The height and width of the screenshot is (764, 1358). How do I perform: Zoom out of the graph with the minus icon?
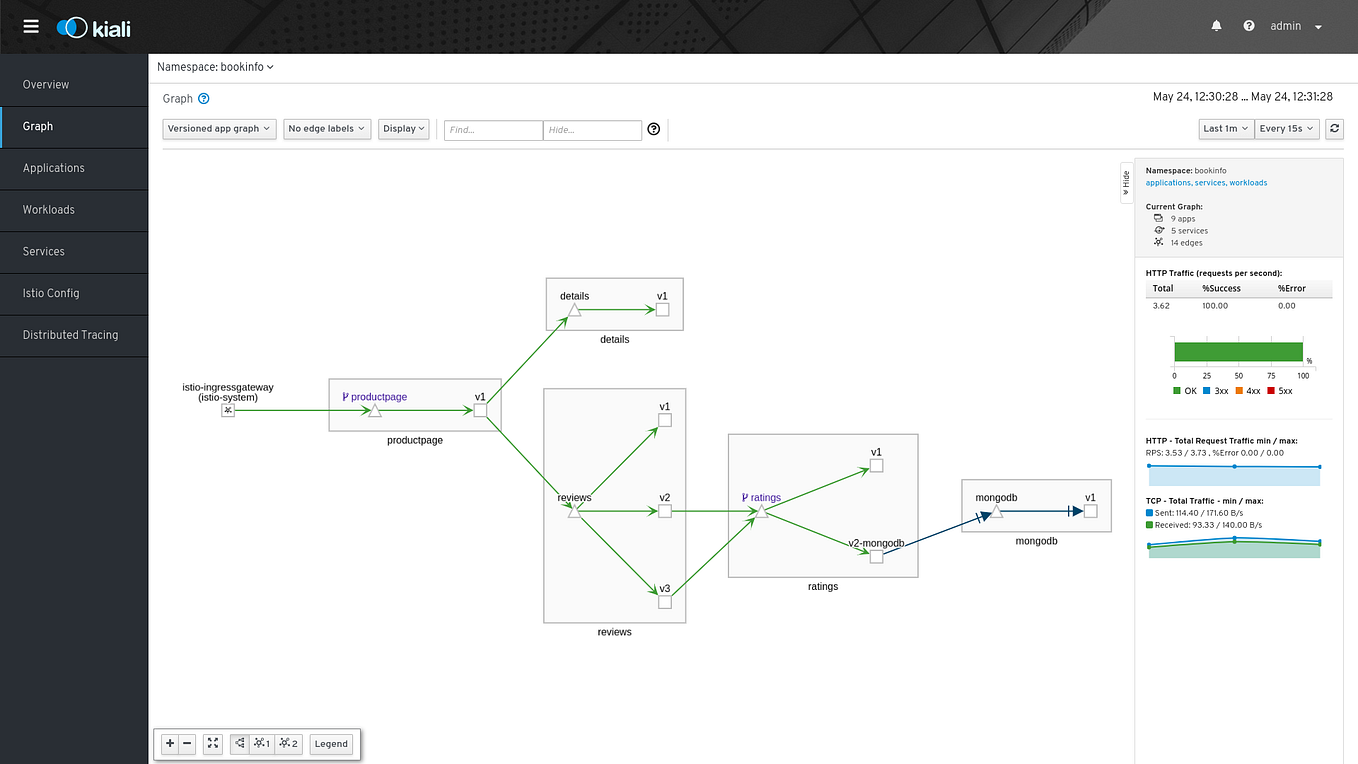[187, 743]
